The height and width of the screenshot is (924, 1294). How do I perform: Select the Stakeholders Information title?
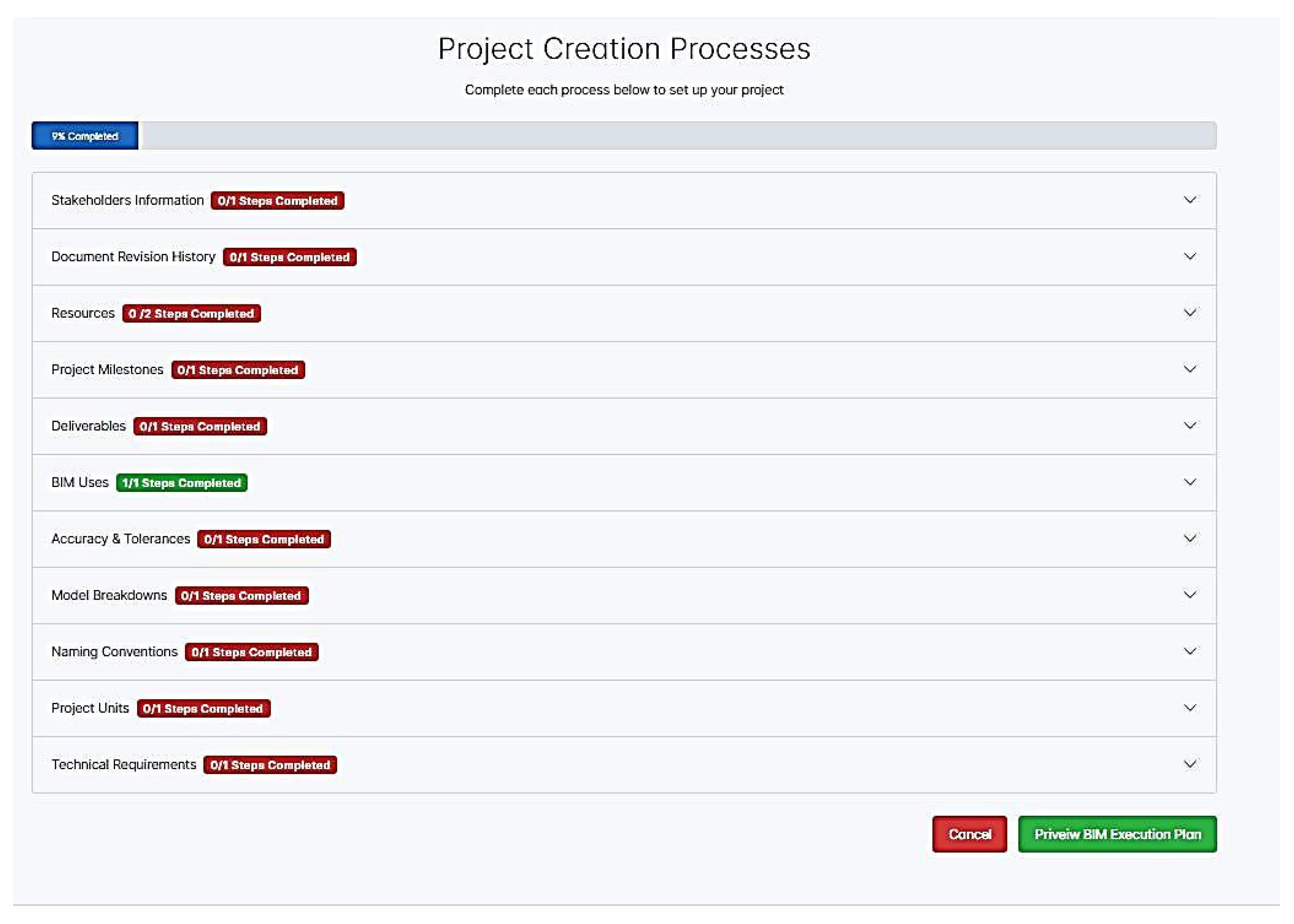pos(128,200)
